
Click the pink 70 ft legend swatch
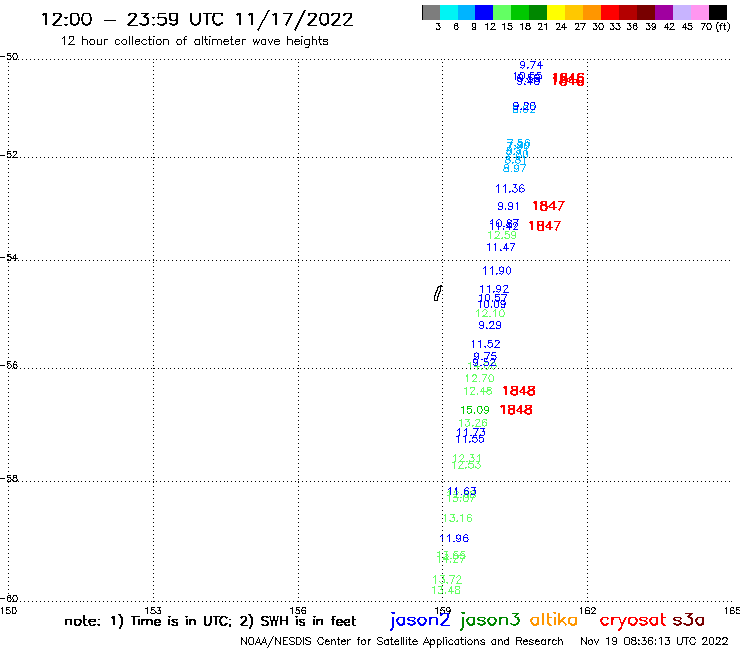698,12
